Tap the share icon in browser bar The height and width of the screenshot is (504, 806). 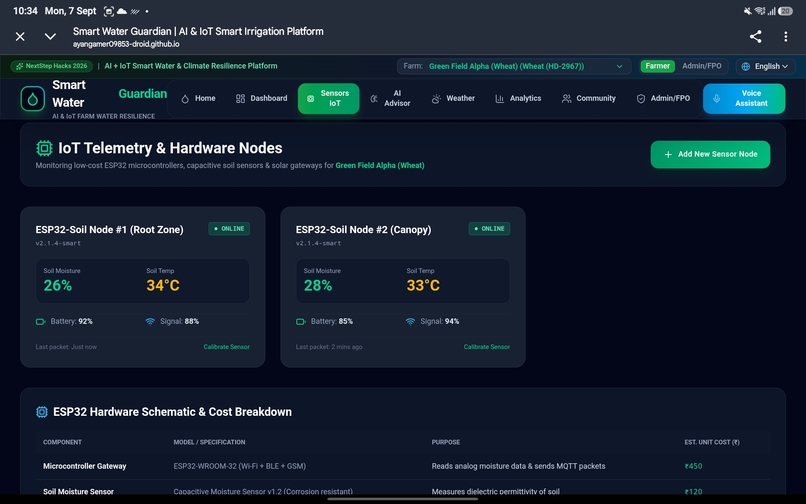755,37
